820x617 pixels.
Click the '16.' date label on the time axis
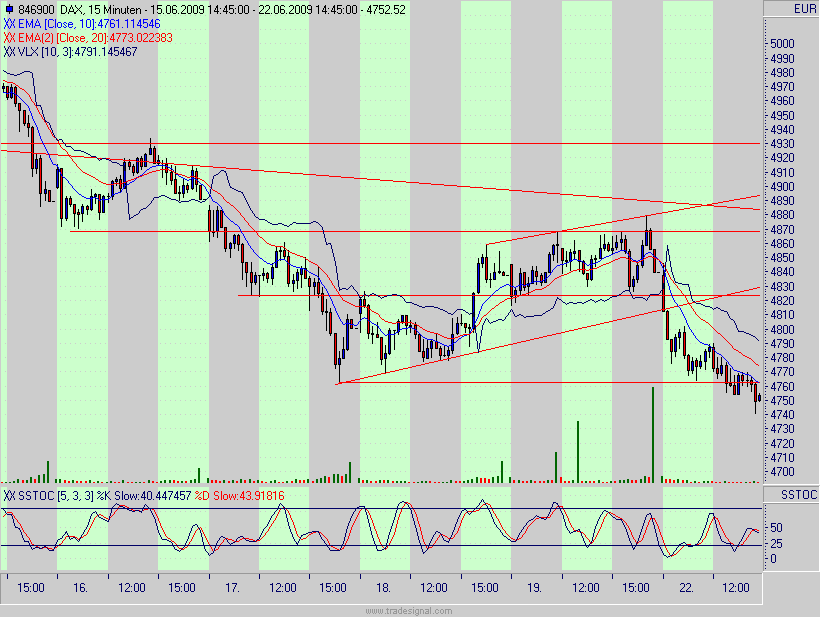80,588
